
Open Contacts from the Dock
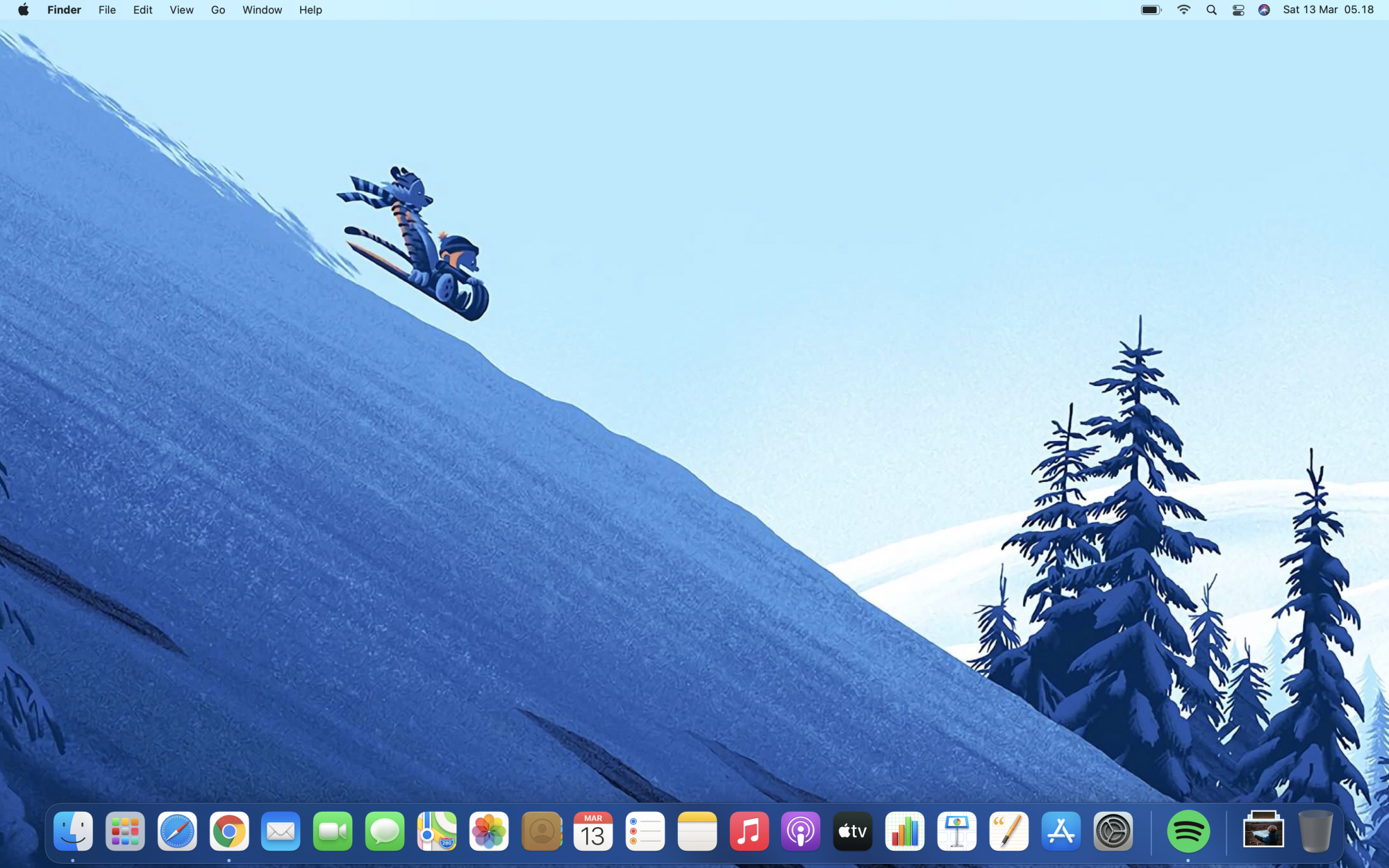point(541,831)
